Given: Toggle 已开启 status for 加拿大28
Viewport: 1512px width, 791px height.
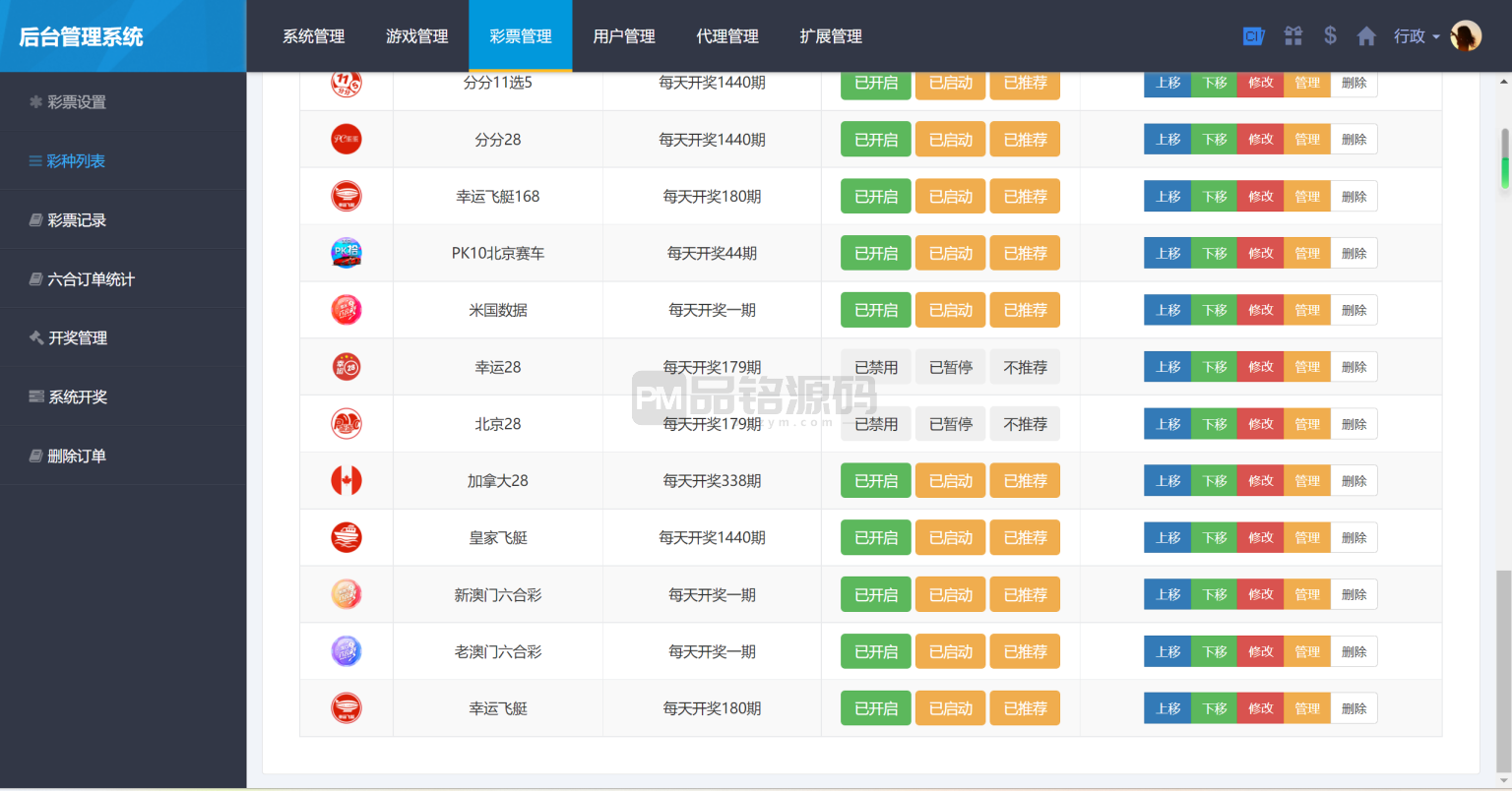Looking at the screenshot, I should coord(876,481).
